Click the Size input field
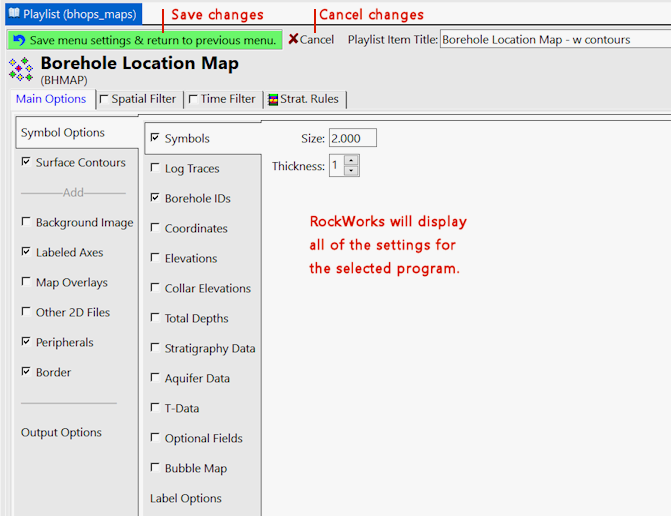Image resolution: width=671 pixels, height=516 pixels. point(351,138)
